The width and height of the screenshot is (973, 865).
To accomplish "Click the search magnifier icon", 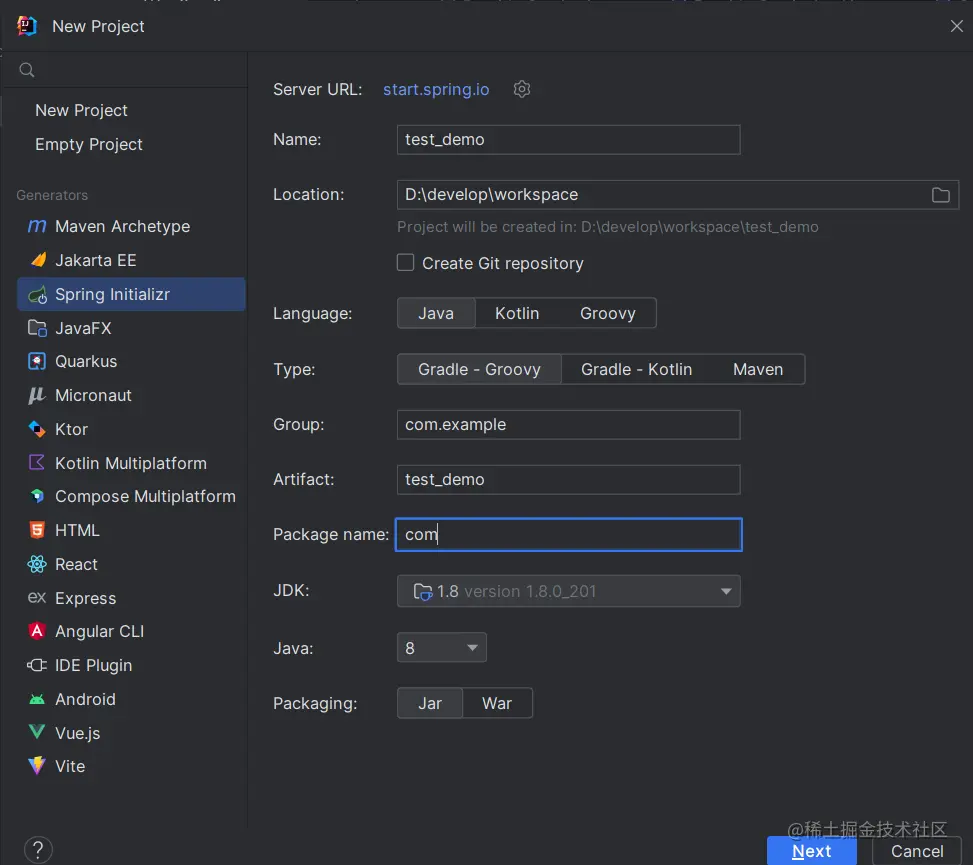I will 27,69.
